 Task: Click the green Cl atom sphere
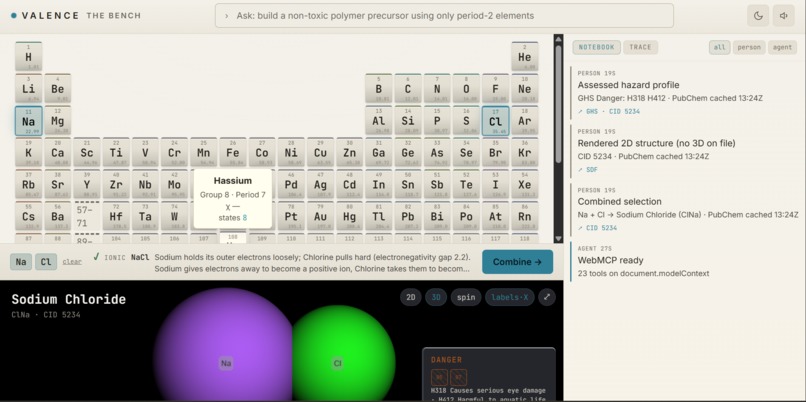(x=343, y=355)
